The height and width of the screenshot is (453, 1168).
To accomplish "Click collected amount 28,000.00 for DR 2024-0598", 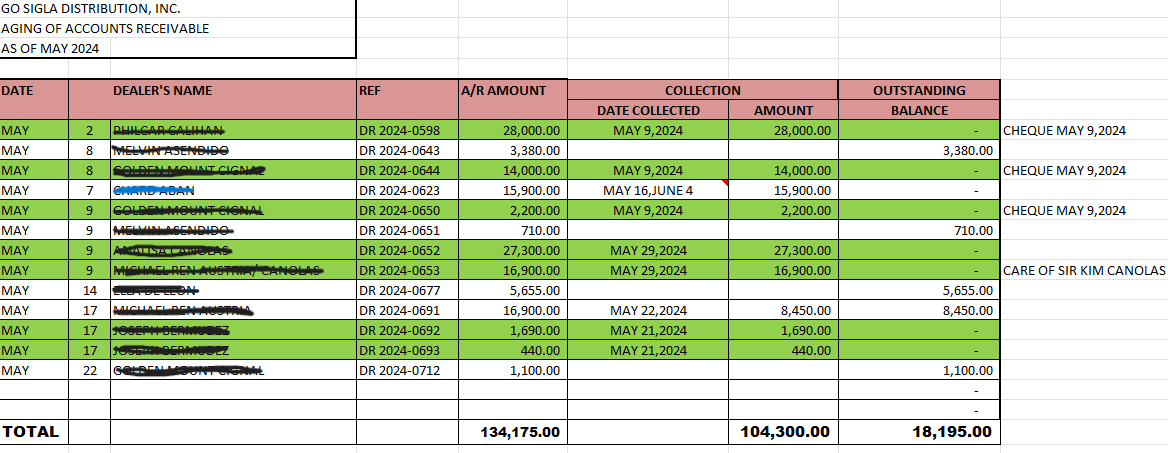I will (783, 130).
